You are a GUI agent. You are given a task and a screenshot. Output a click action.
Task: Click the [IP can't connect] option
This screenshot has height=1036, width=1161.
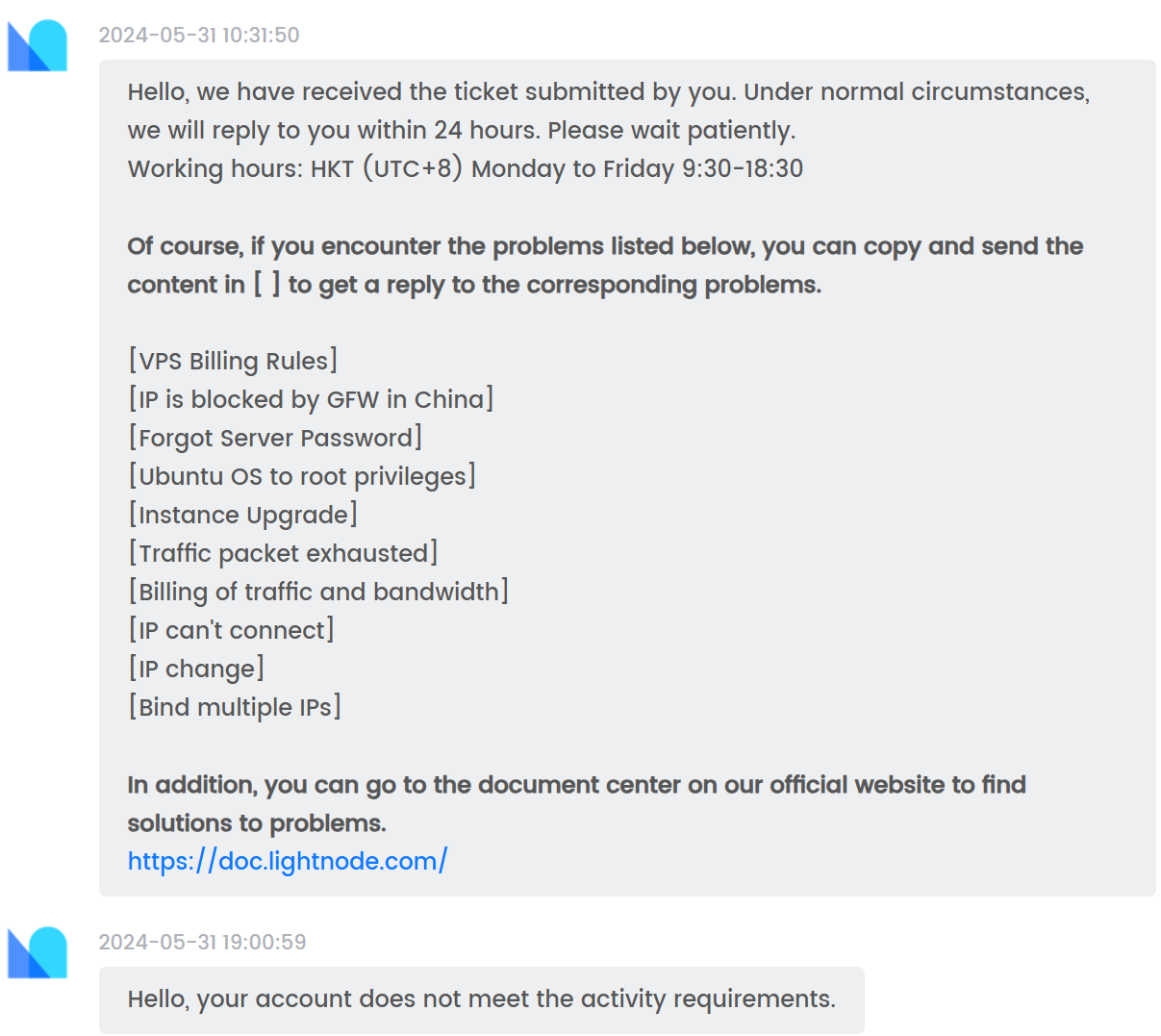click(231, 630)
